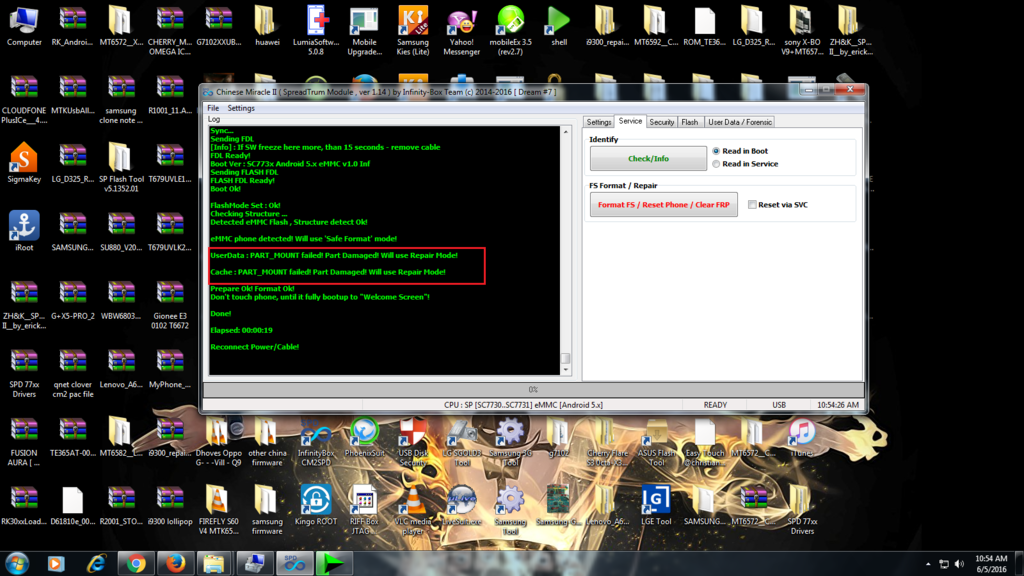
Task: Select the ROM_TE36... file on the desktop
Action: [705, 26]
